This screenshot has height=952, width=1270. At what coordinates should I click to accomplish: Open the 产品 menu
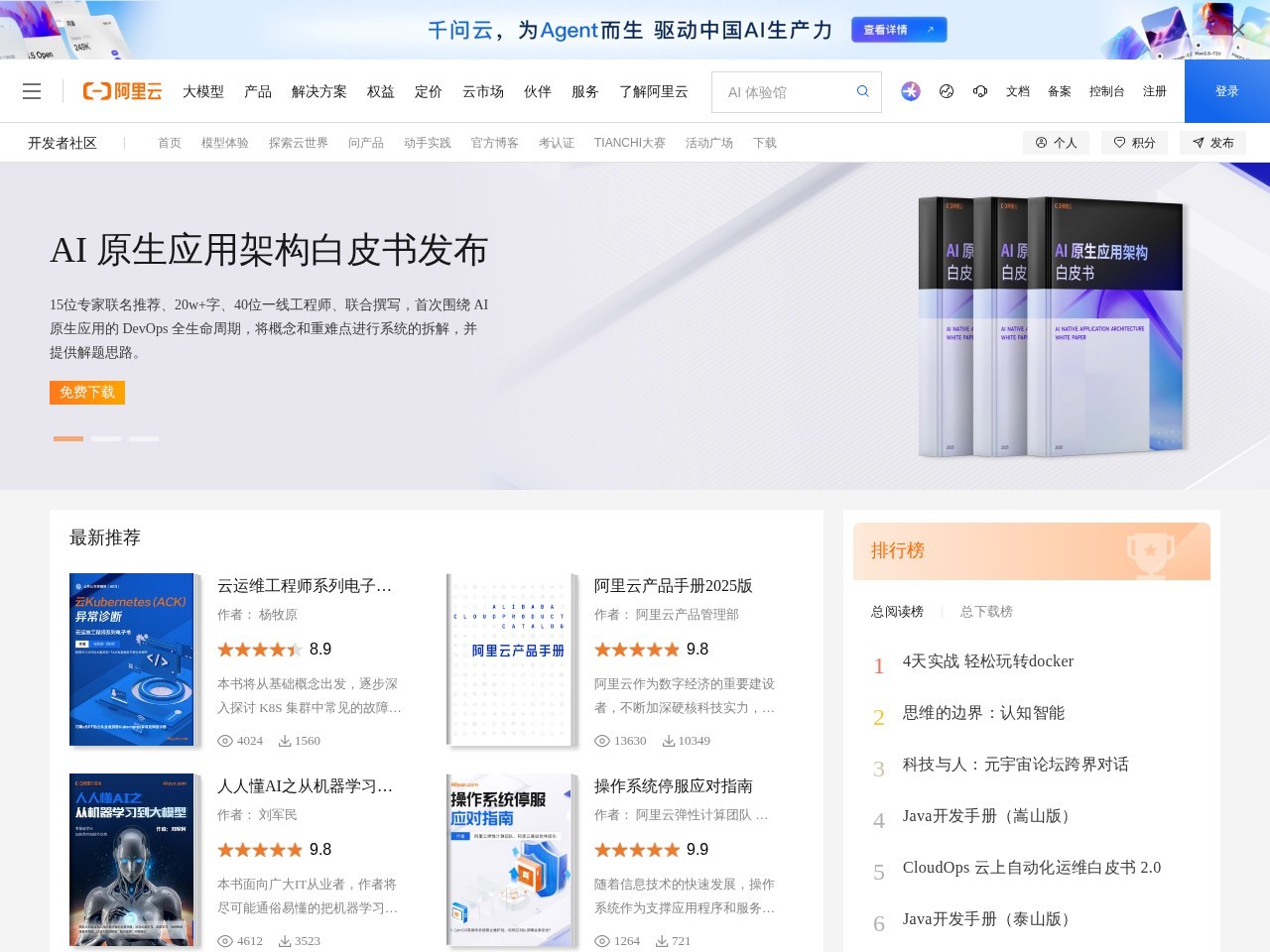click(x=258, y=91)
